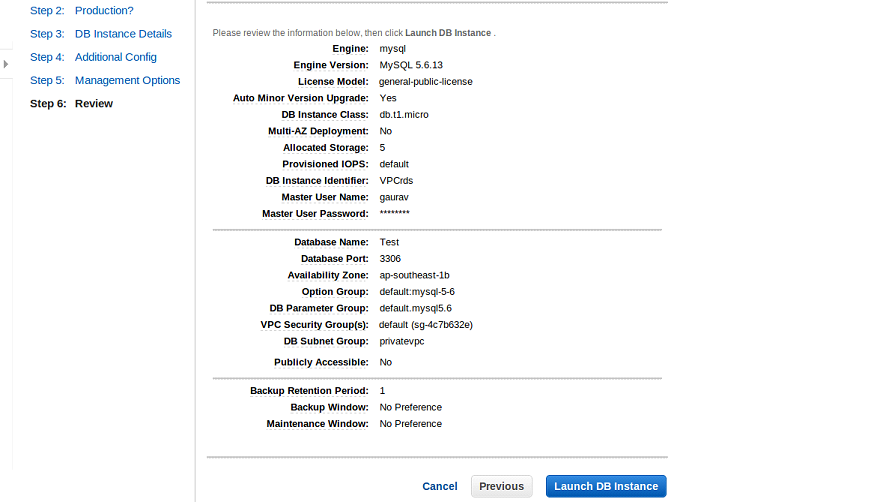The image size is (877, 502).
Task: Select Step 6: Review in wizard
Action: click(72, 103)
